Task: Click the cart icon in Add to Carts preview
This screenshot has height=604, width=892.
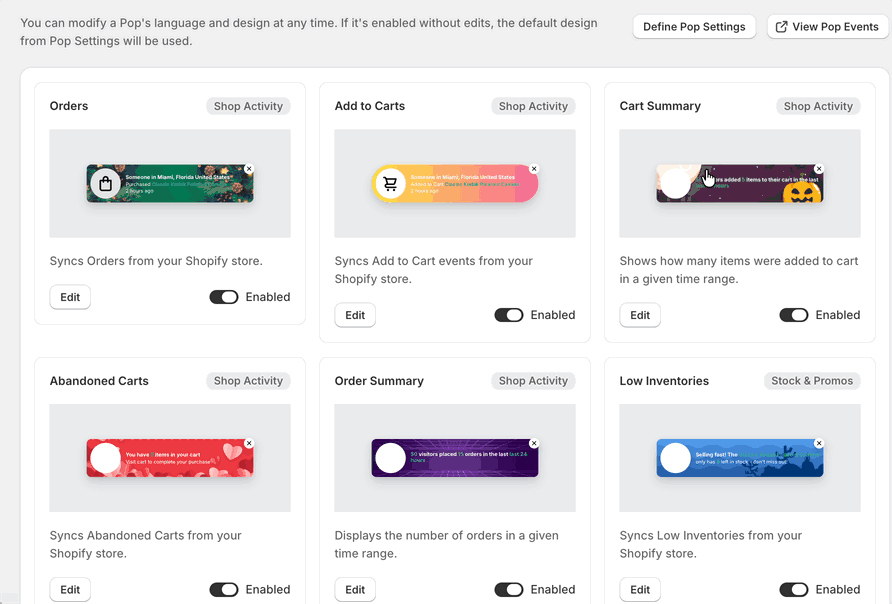Action: [390, 184]
